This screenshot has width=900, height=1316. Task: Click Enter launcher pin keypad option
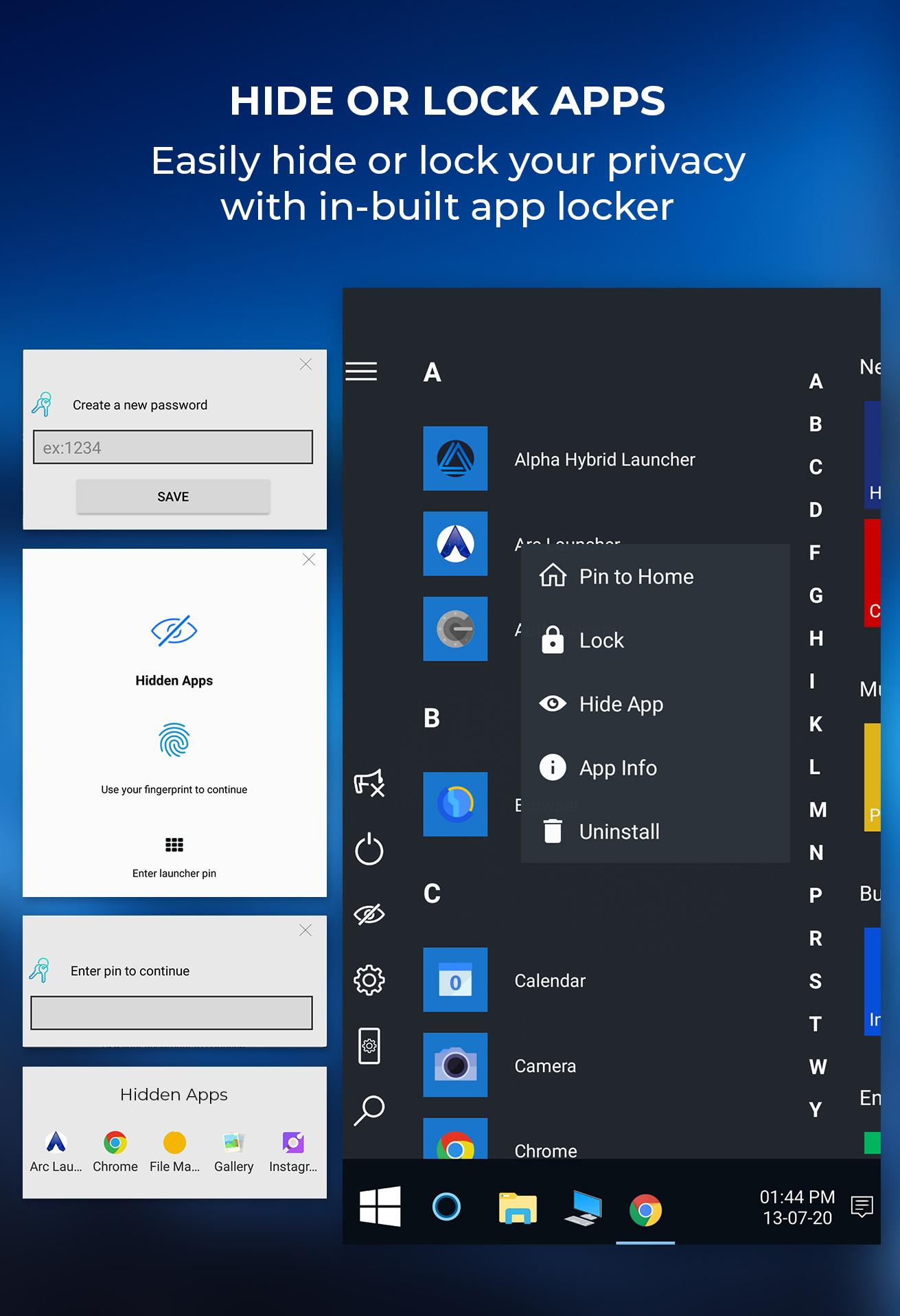coord(174,846)
